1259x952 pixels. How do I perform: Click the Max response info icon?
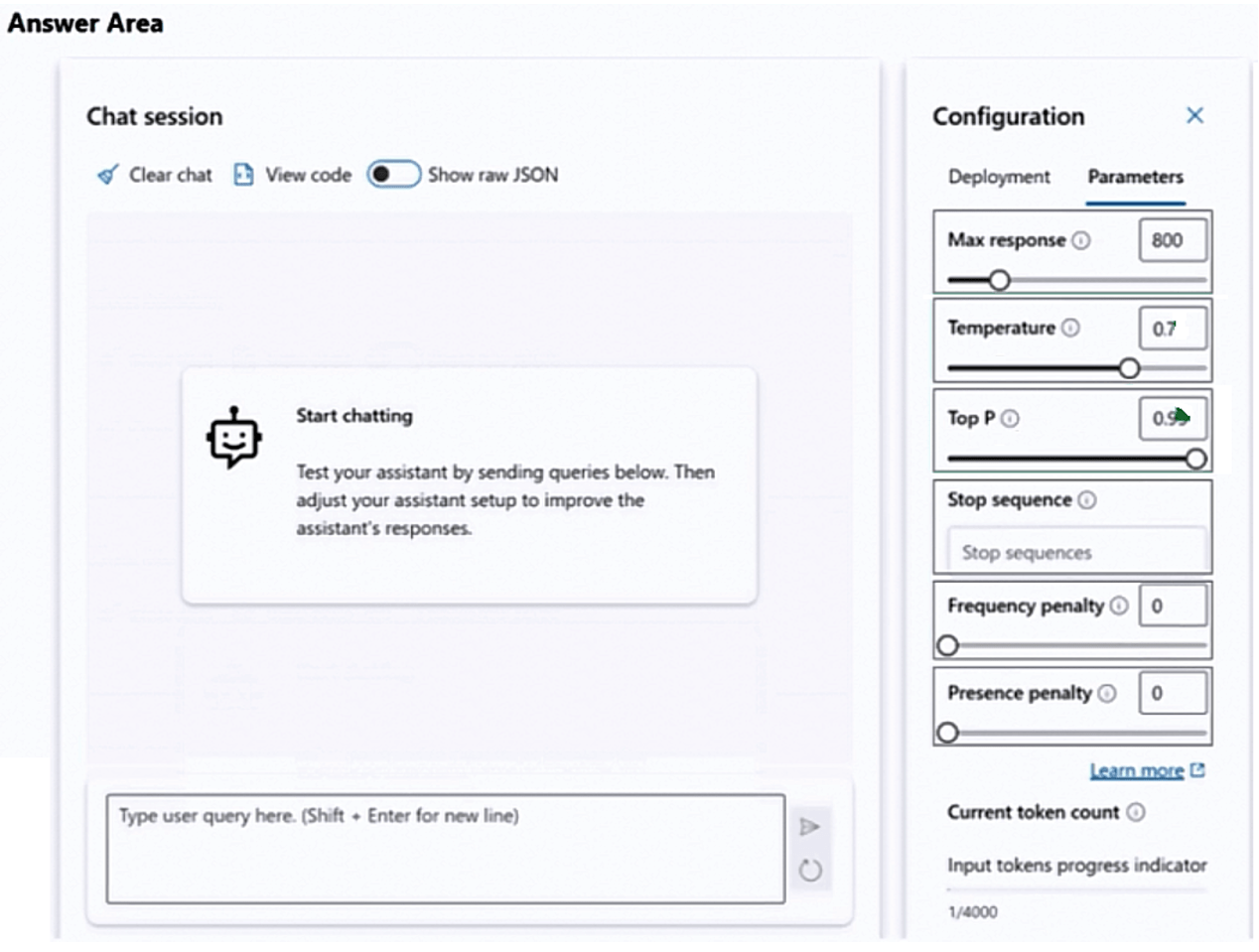coord(1081,240)
